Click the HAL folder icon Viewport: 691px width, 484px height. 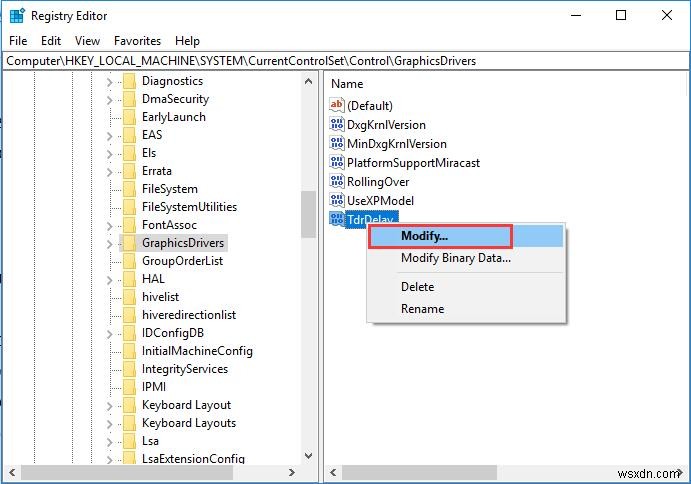[130, 279]
